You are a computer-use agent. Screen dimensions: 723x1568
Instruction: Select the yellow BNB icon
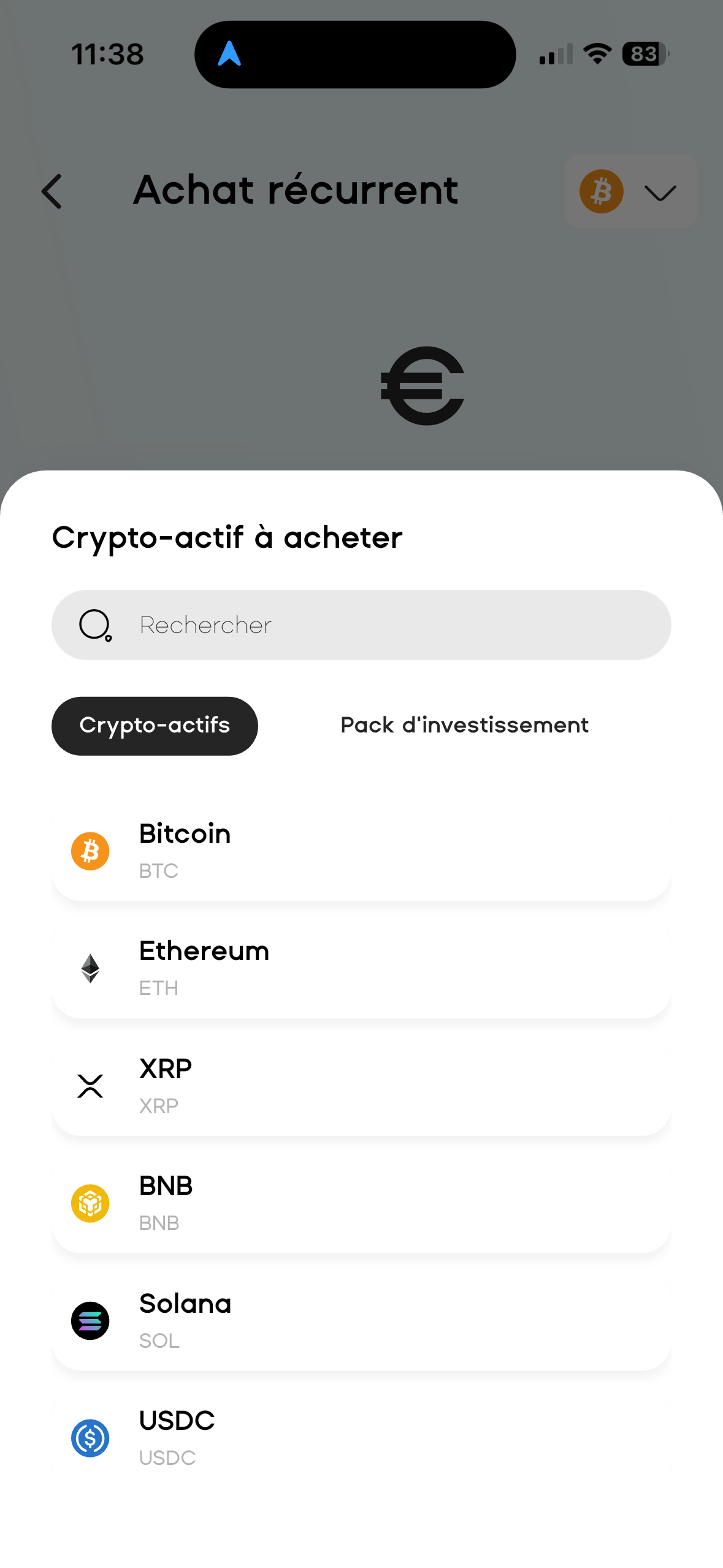pos(90,1202)
